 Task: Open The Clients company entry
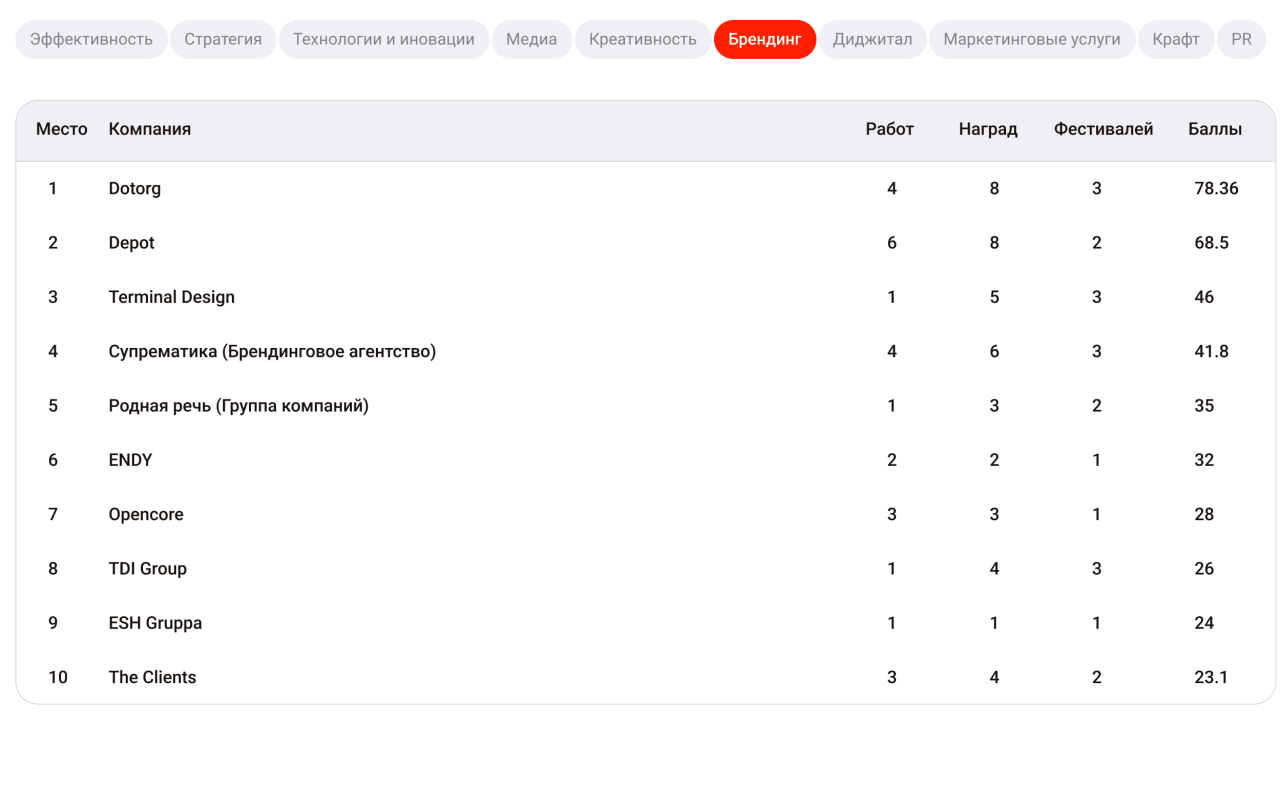[x=153, y=677]
